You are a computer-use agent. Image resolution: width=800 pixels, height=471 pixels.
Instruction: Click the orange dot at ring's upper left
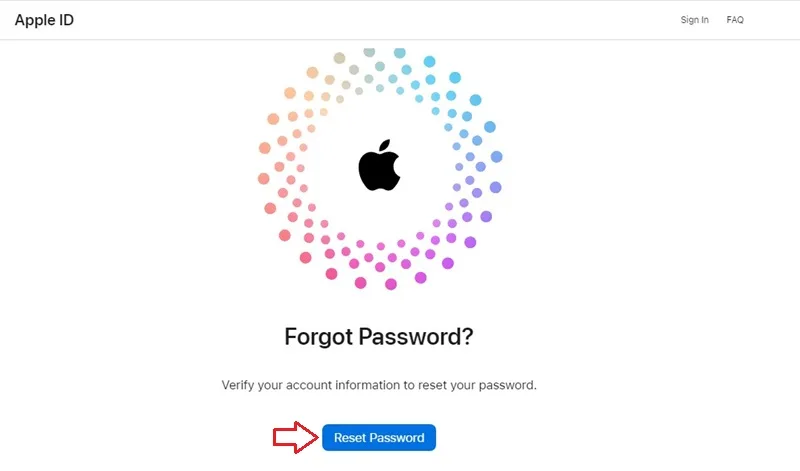[x=290, y=93]
